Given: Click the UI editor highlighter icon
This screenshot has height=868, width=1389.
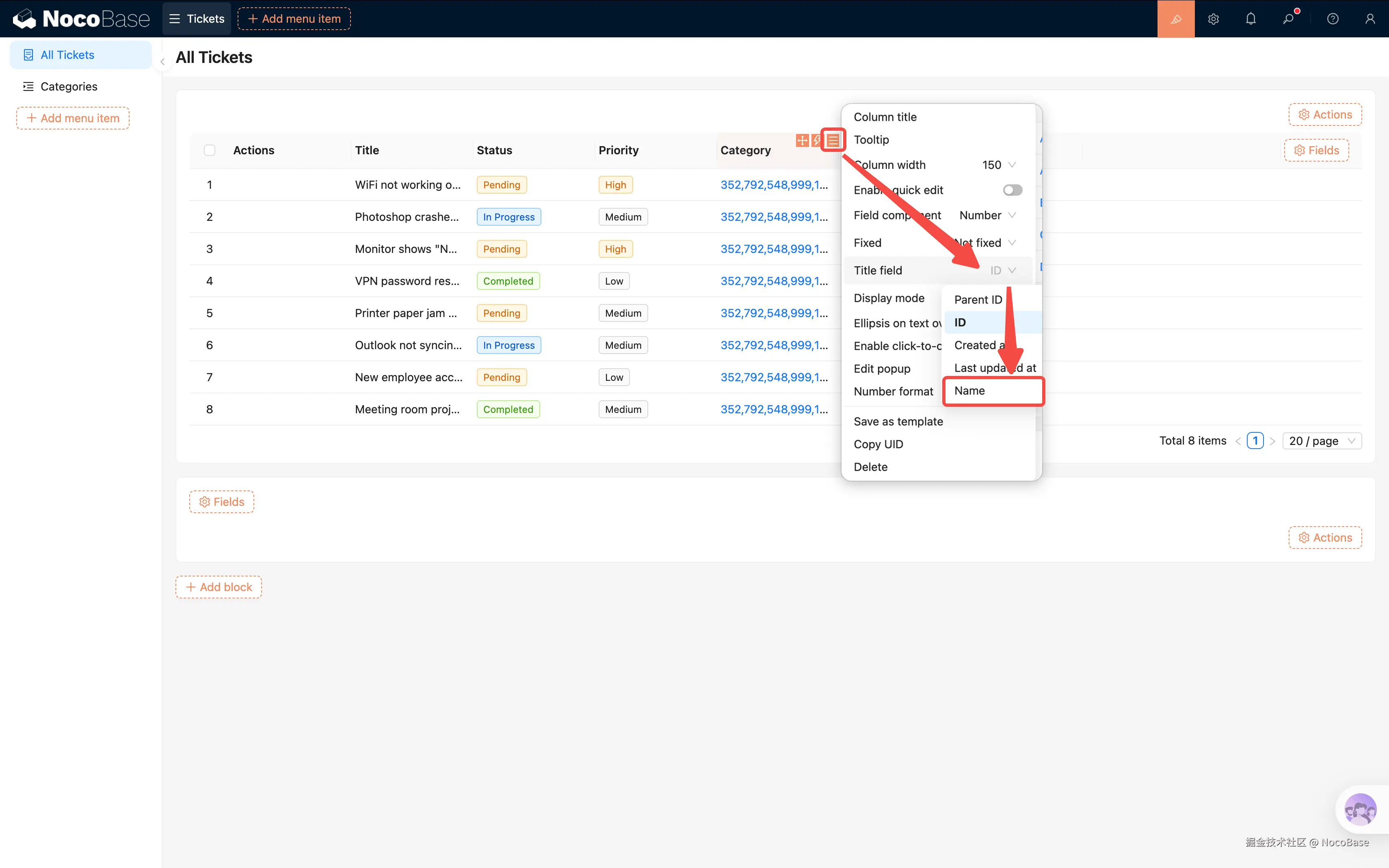Looking at the screenshot, I should coord(1175,19).
